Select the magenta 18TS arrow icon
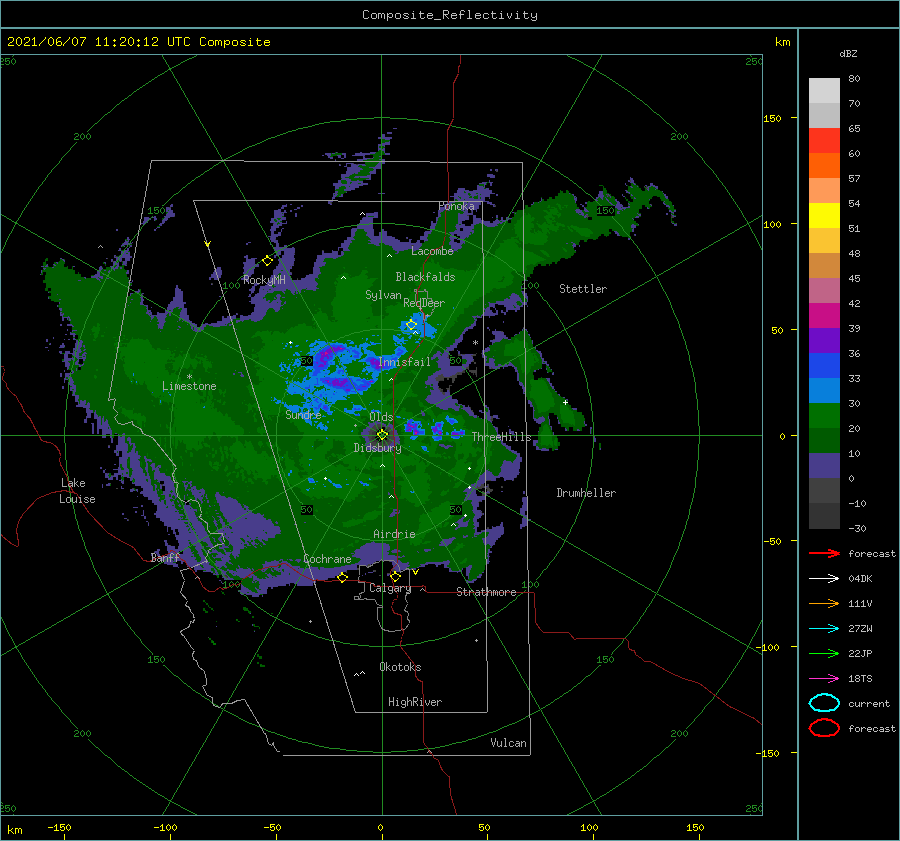The width and height of the screenshot is (900, 841). pos(824,679)
